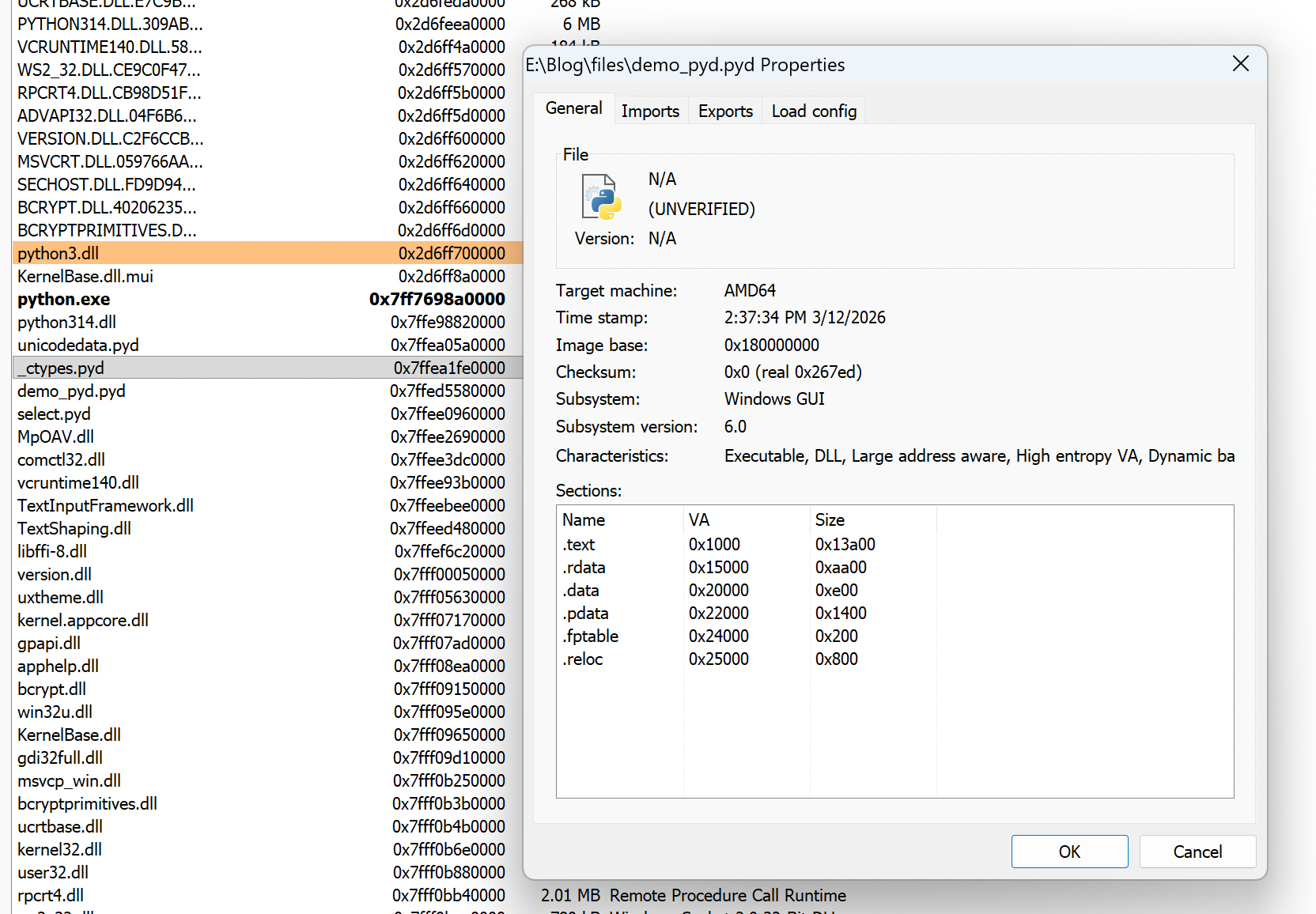
Task: Select unicodedata.pyd in the module list
Action: click(x=268, y=346)
